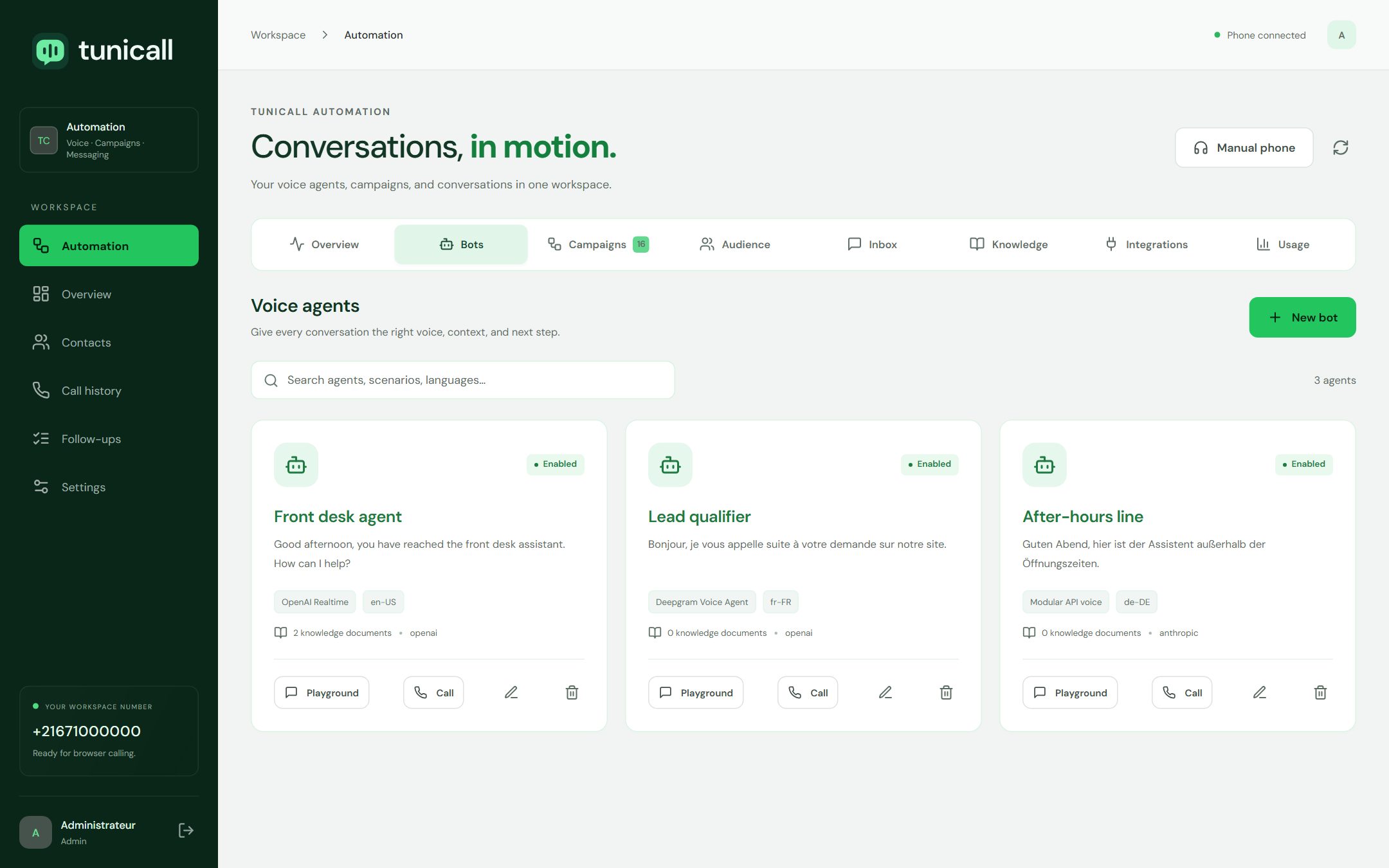Click the New bot button
This screenshot has width=1389, height=868.
pyautogui.click(x=1302, y=317)
